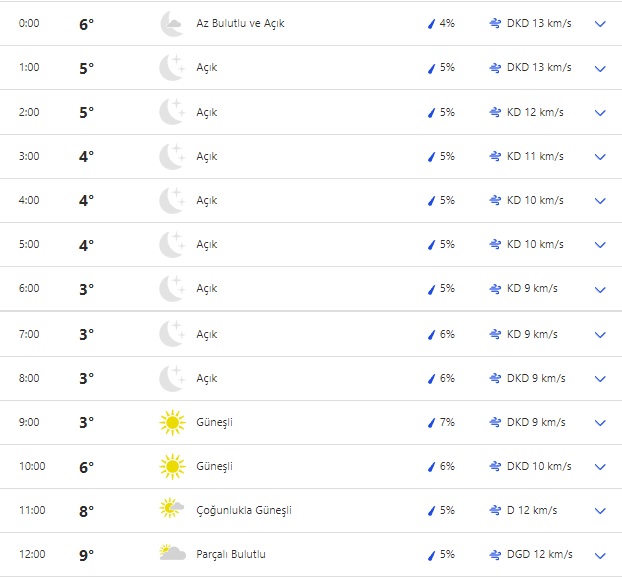Click the raindrop icon in the 0:00 row
This screenshot has width=622, height=577.
pyautogui.click(x=432, y=23)
